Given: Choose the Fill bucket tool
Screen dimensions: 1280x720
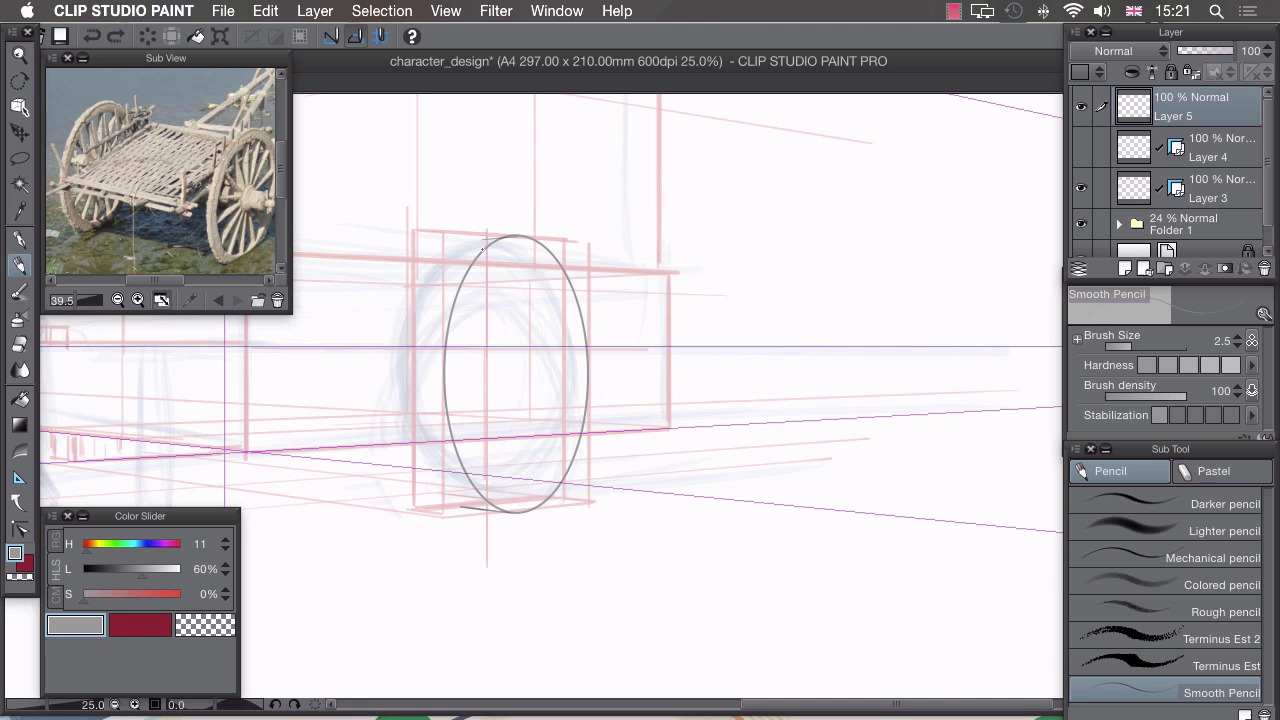Looking at the screenshot, I should coord(19,398).
